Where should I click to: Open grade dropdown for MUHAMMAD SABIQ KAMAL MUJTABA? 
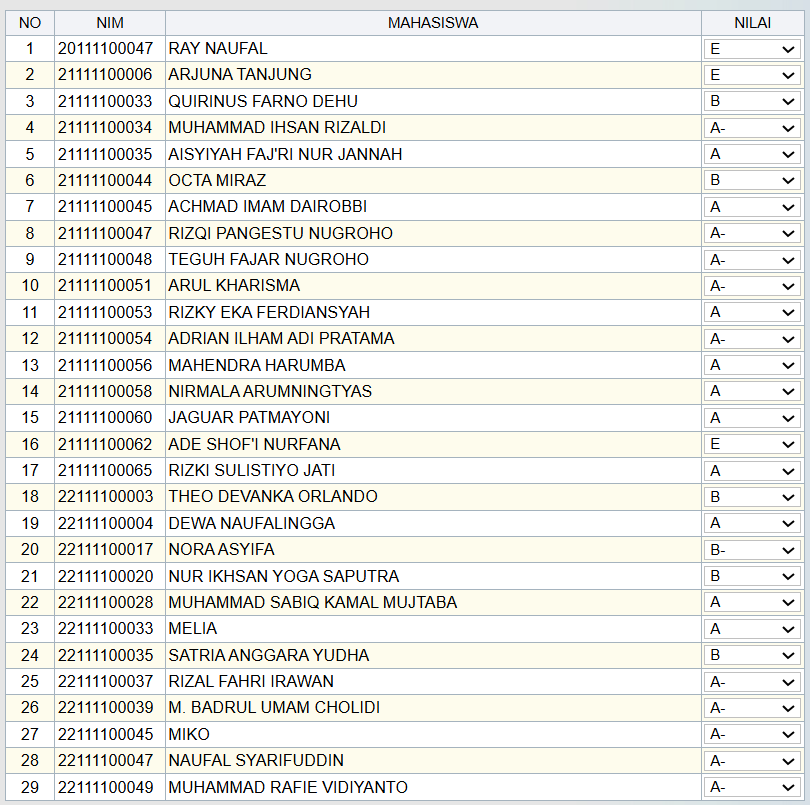(x=752, y=602)
